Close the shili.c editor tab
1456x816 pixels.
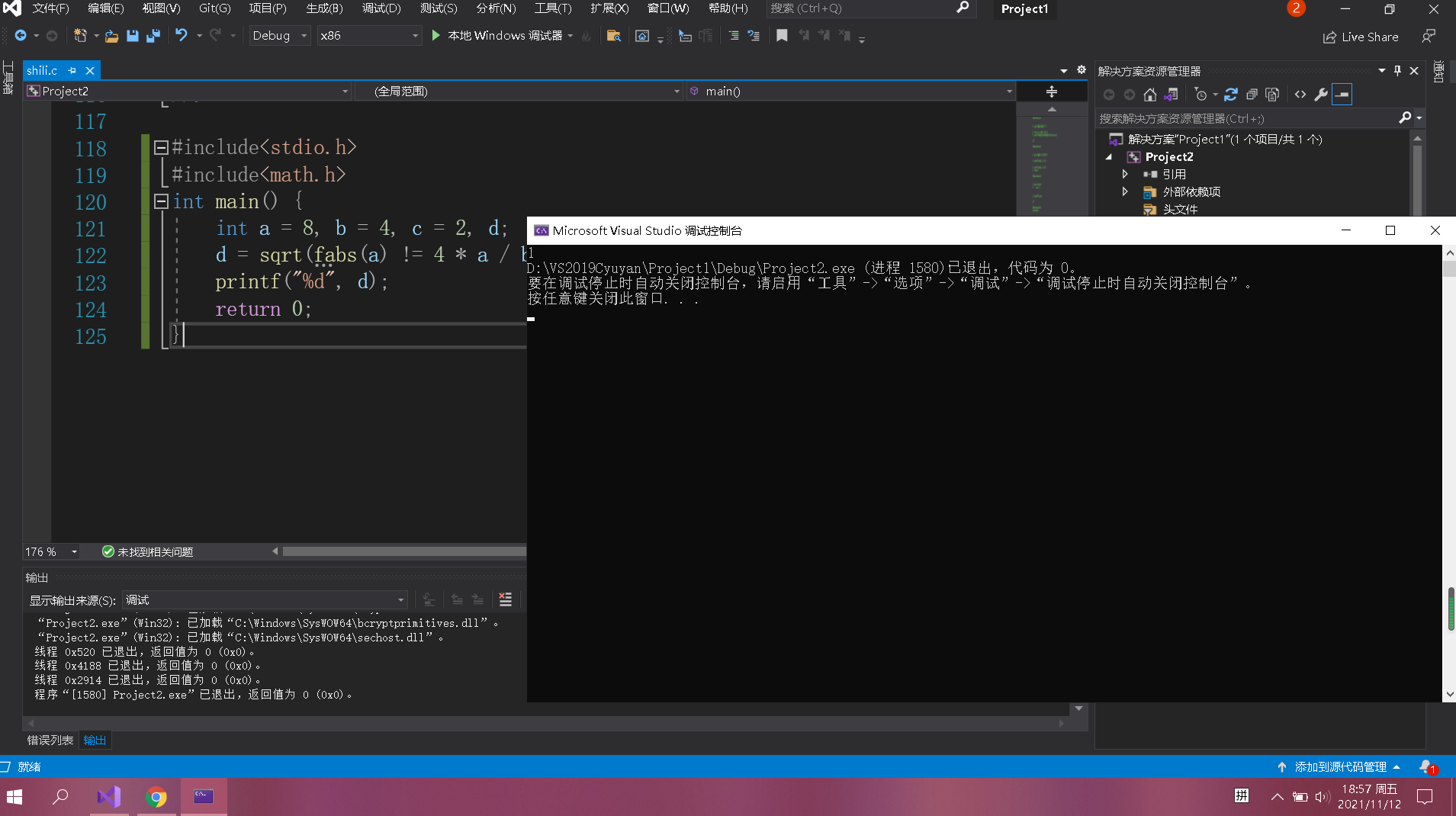[x=90, y=70]
